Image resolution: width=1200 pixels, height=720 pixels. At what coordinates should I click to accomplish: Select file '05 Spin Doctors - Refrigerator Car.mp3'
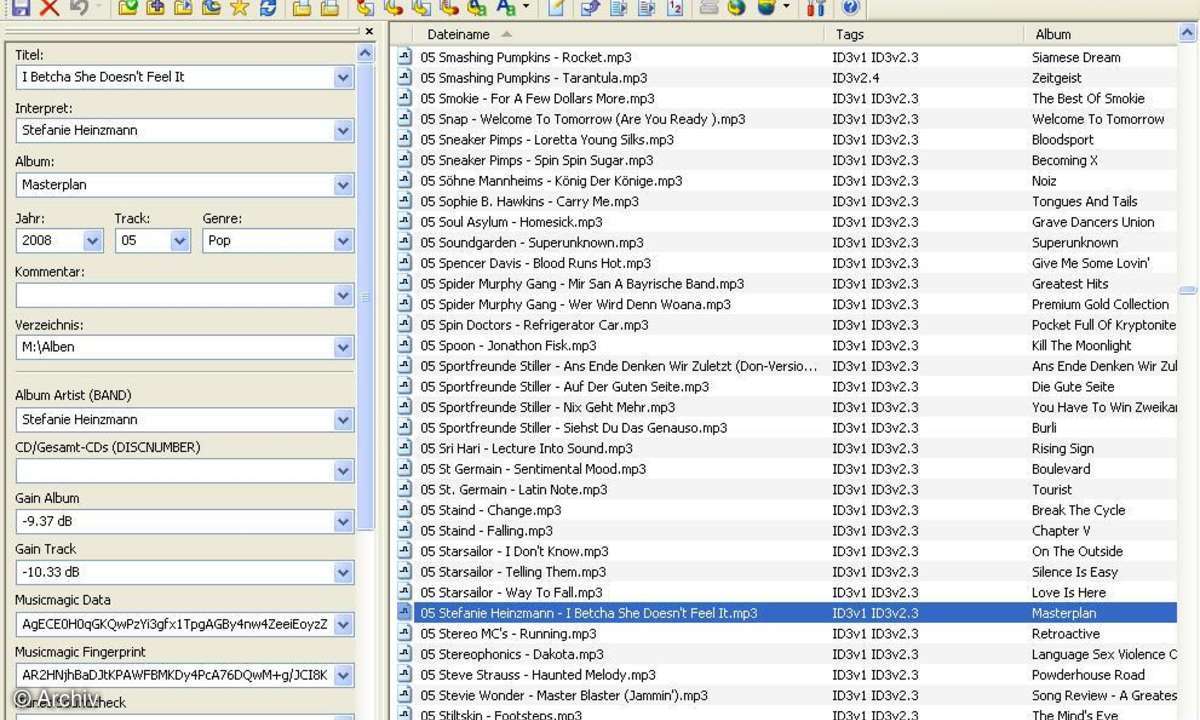click(x=534, y=325)
